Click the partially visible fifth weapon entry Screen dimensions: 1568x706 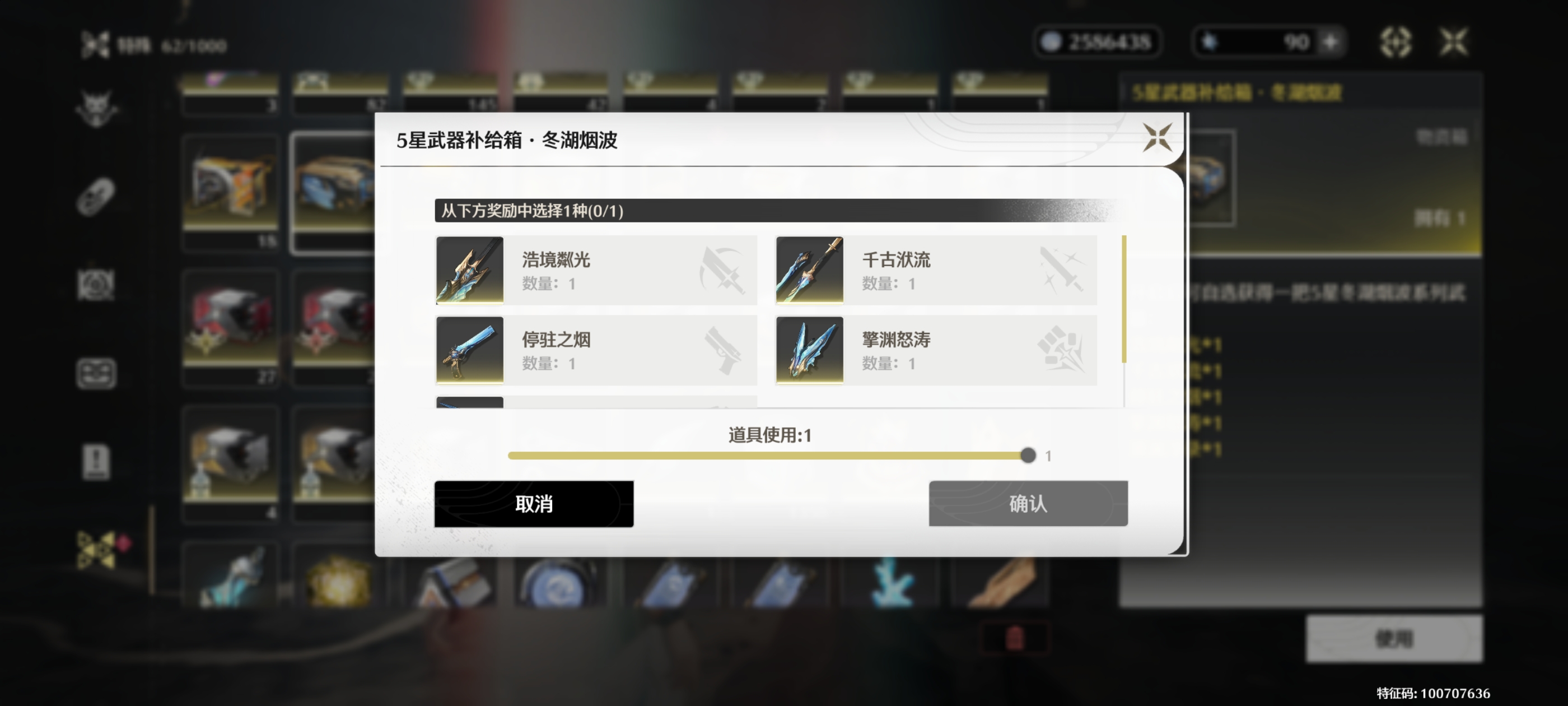tap(596, 402)
